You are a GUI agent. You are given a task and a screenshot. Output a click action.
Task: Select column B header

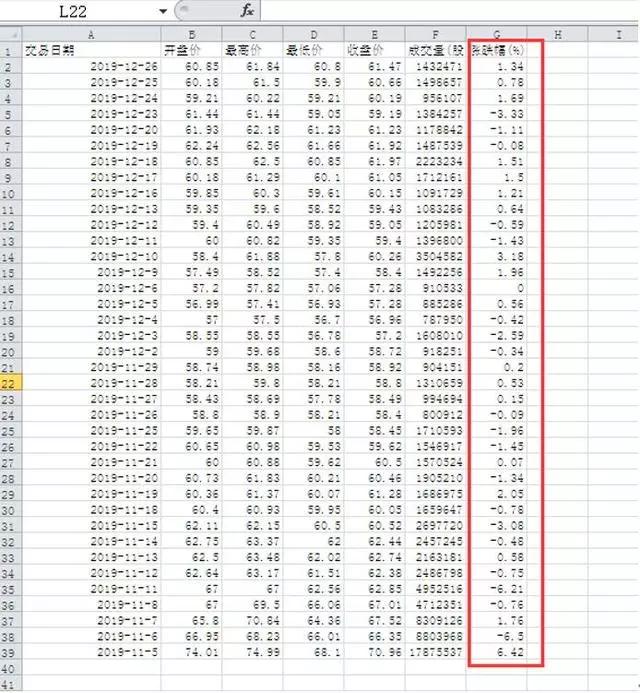coord(191,34)
